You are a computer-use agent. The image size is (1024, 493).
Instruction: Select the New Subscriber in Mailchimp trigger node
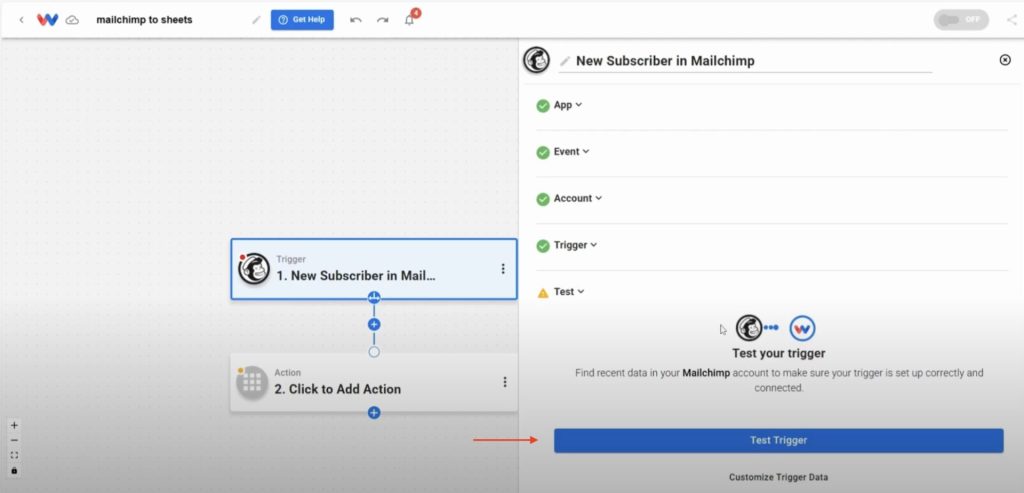(374, 269)
